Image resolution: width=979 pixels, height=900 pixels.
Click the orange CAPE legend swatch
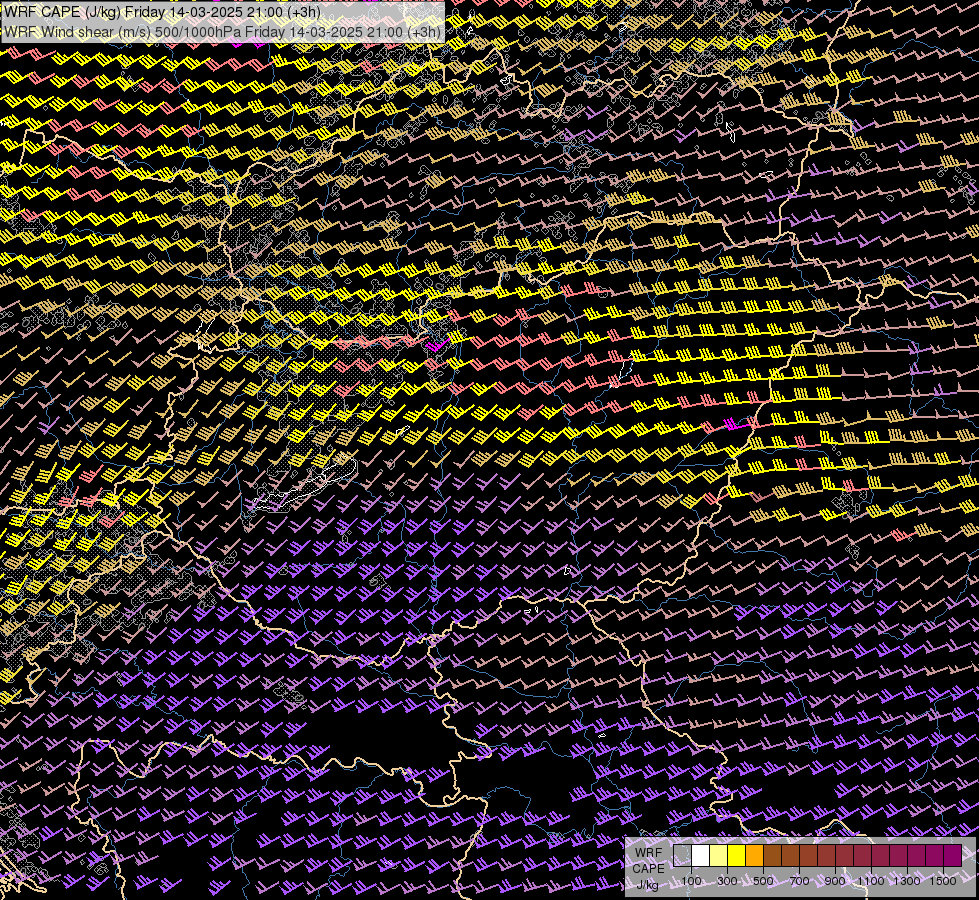[754, 856]
